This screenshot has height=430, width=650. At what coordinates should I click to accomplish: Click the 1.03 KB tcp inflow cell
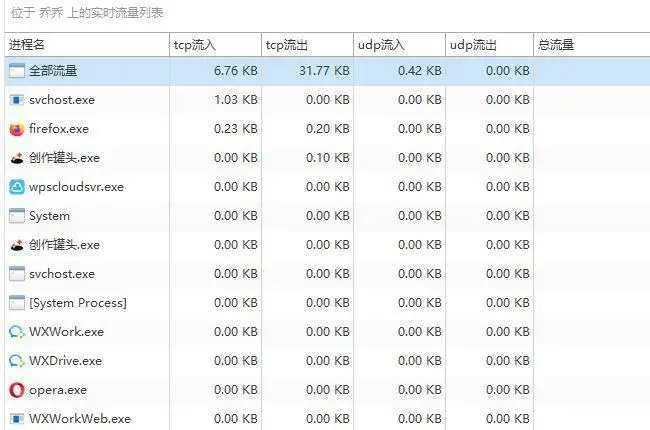(235, 100)
